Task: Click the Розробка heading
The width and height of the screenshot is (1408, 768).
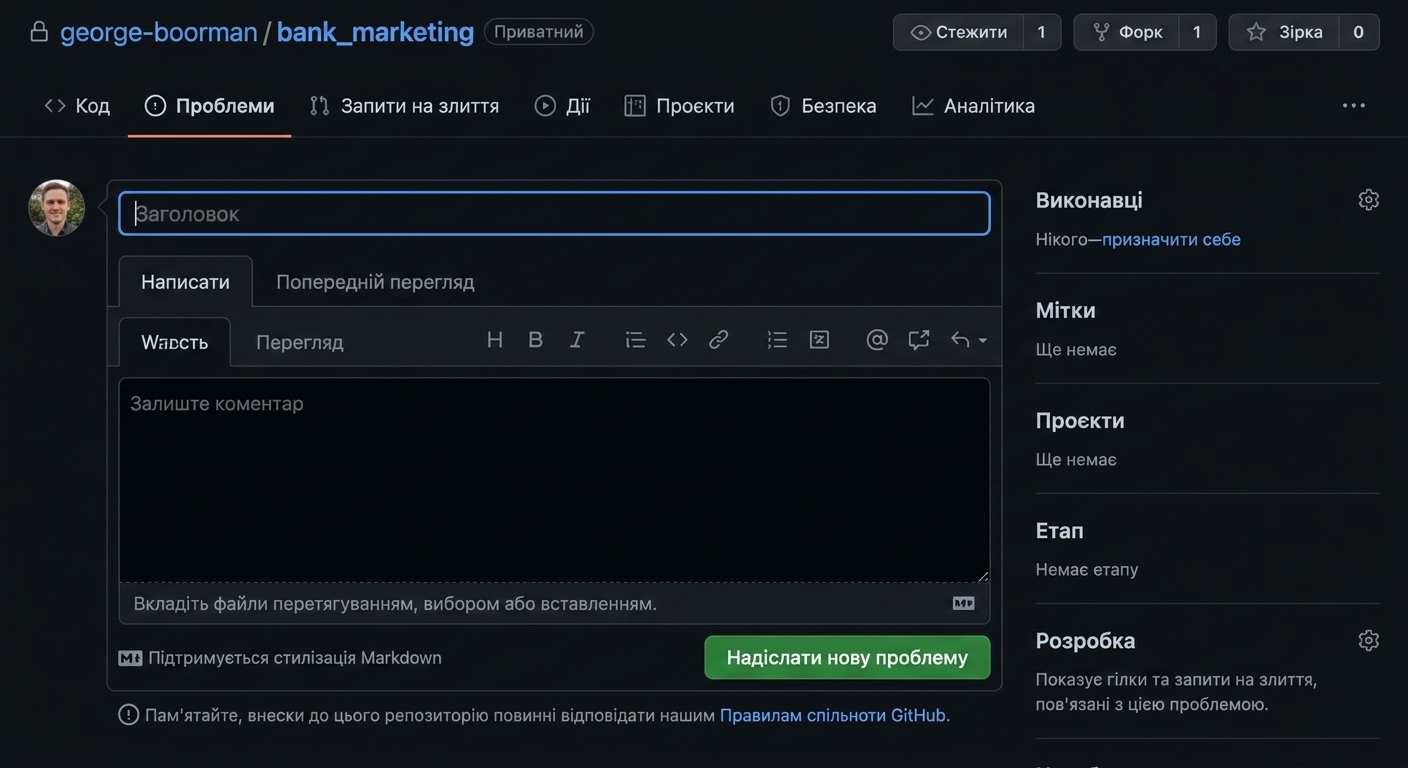Action: point(1086,640)
